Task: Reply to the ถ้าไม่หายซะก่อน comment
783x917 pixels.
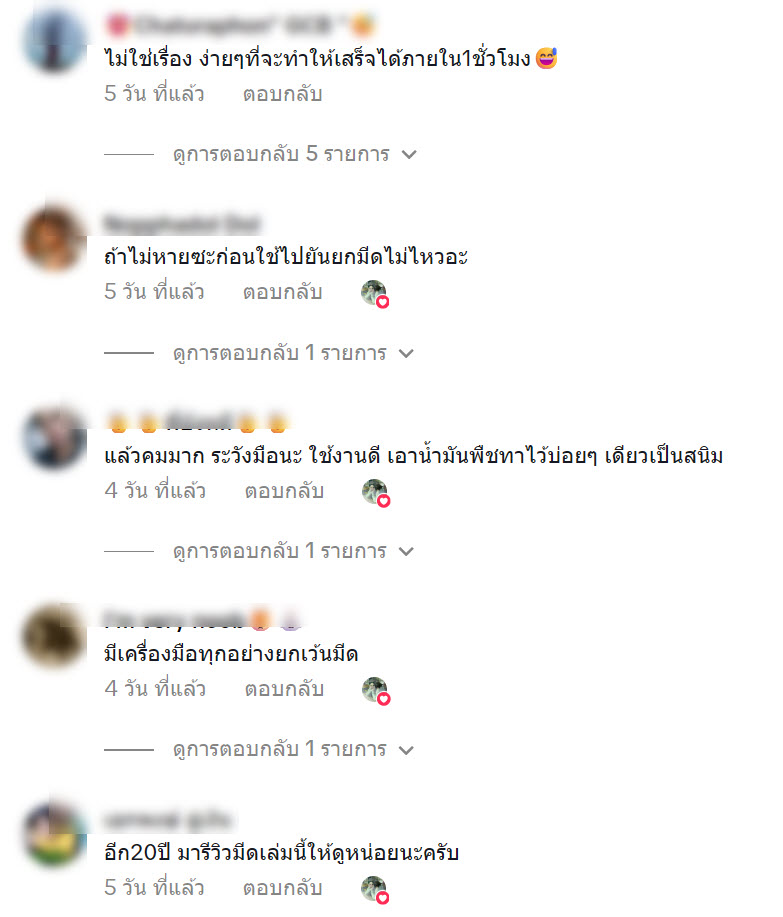Action: click(282, 292)
